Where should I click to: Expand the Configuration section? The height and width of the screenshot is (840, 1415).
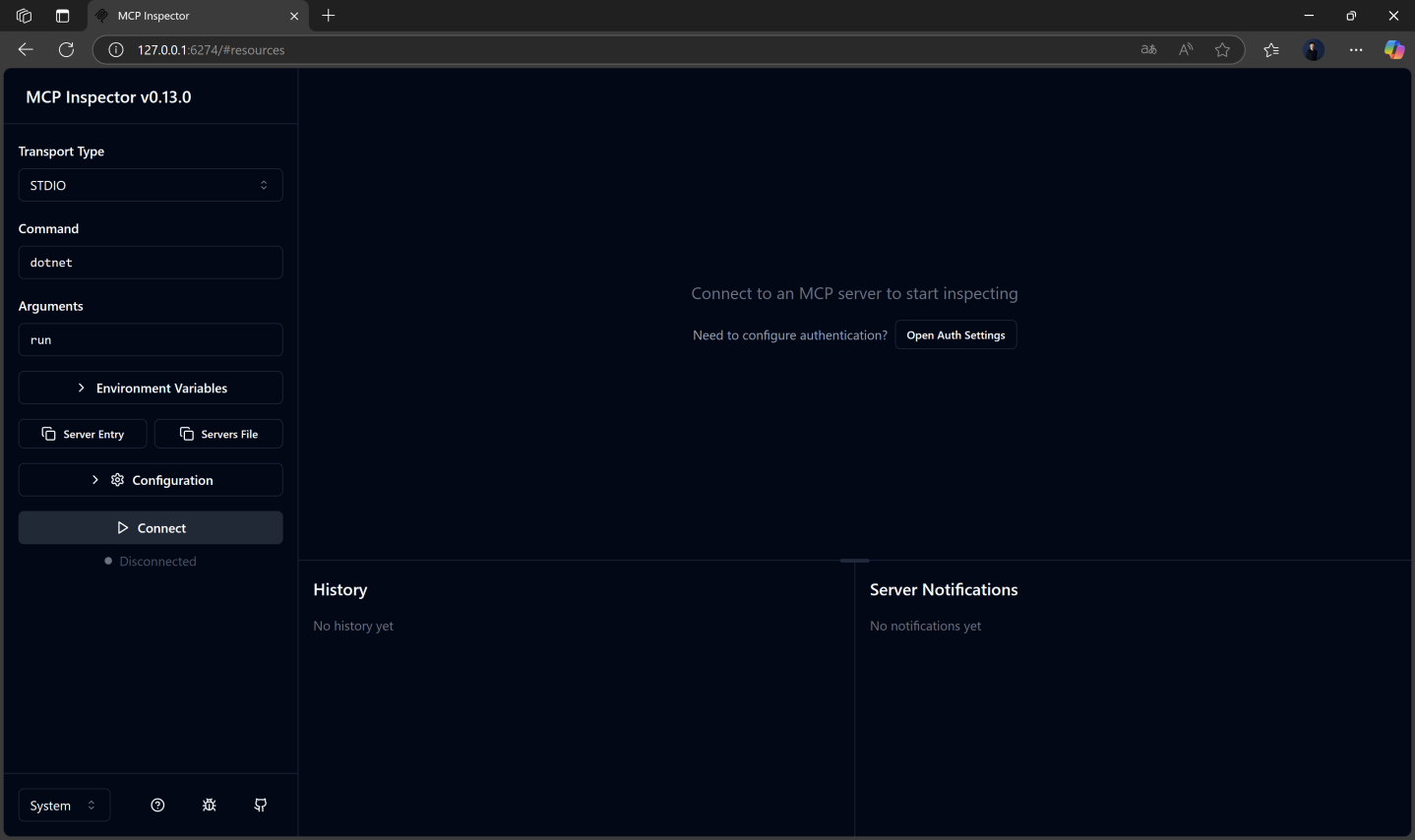point(151,480)
